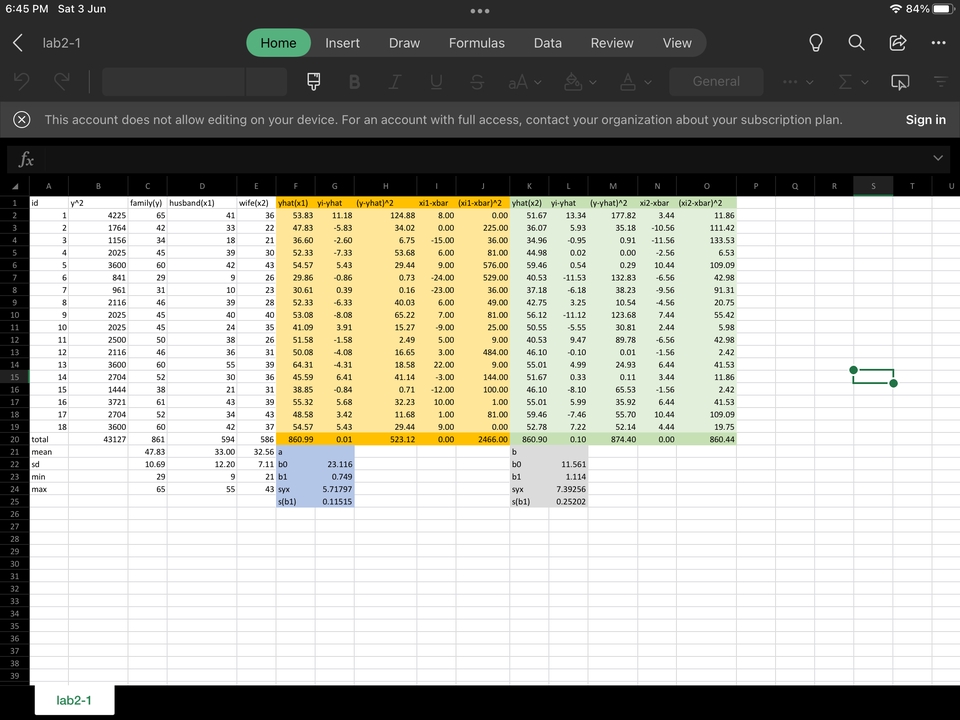960x720 pixels.
Task: Tap the battery indicator in status bar
Action: click(943, 9)
